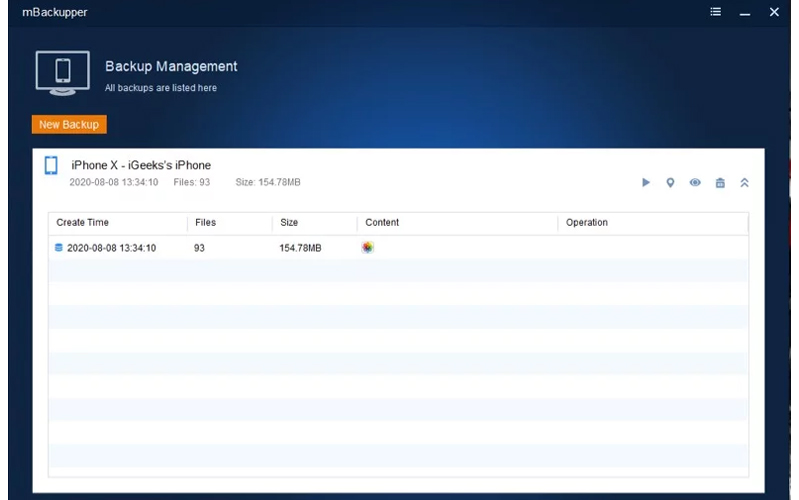
Task: Click the 'iPhone X - iGeeks's iPhone' title
Action: pos(141,165)
